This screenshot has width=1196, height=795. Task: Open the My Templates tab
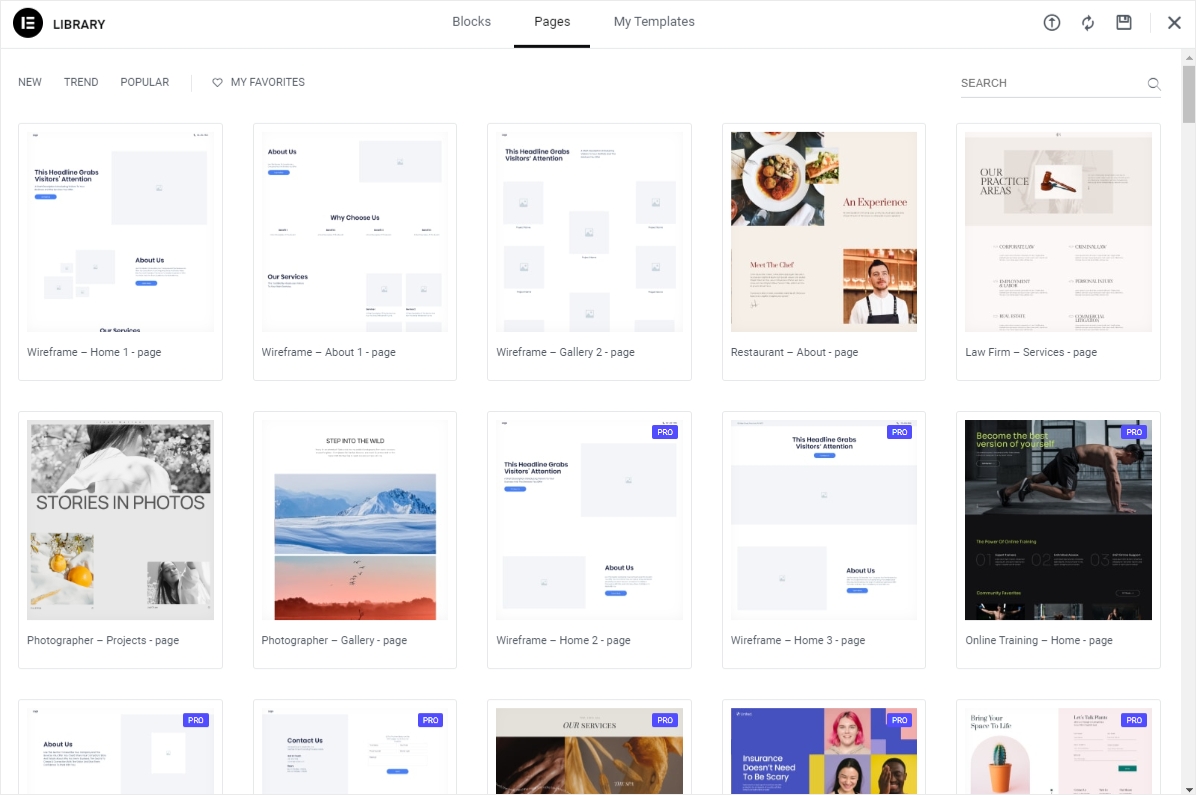tap(654, 21)
